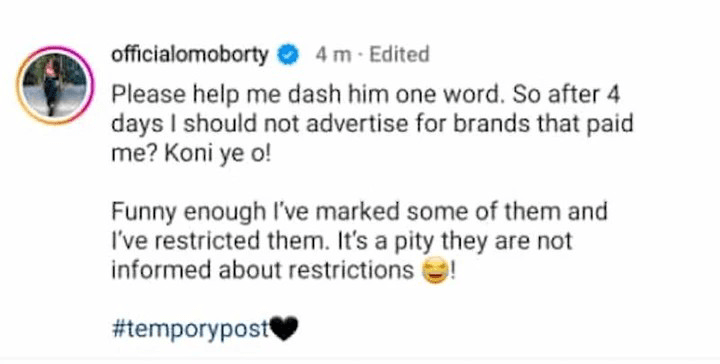Click the laughing emoji after "restrictions"
The image size is (720, 364).
435,271
